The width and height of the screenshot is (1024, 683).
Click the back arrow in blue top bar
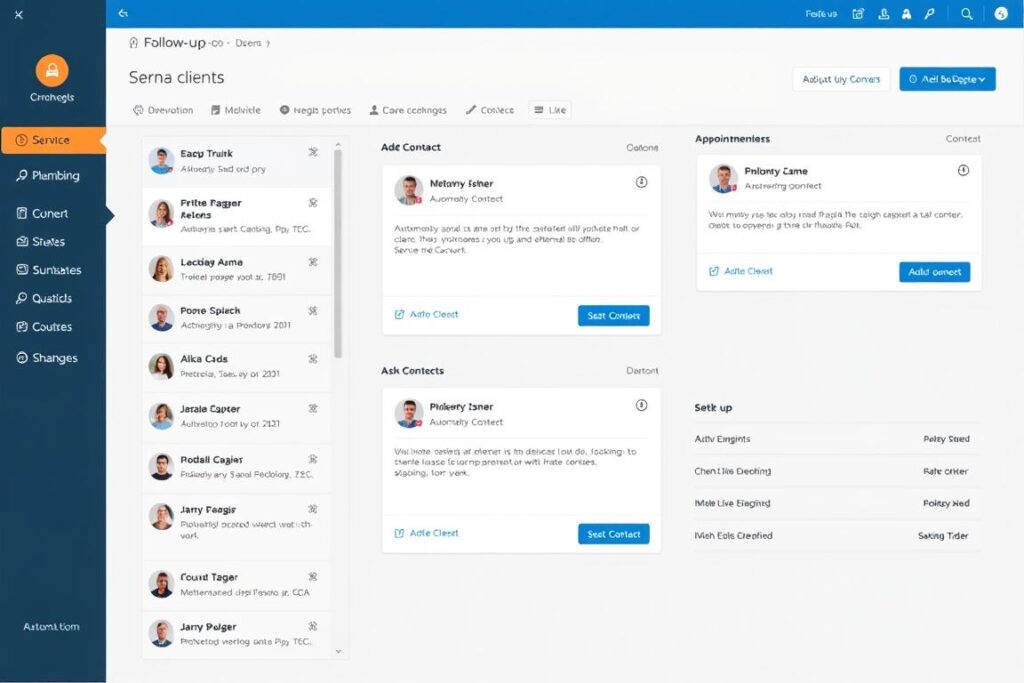[x=123, y=14]
